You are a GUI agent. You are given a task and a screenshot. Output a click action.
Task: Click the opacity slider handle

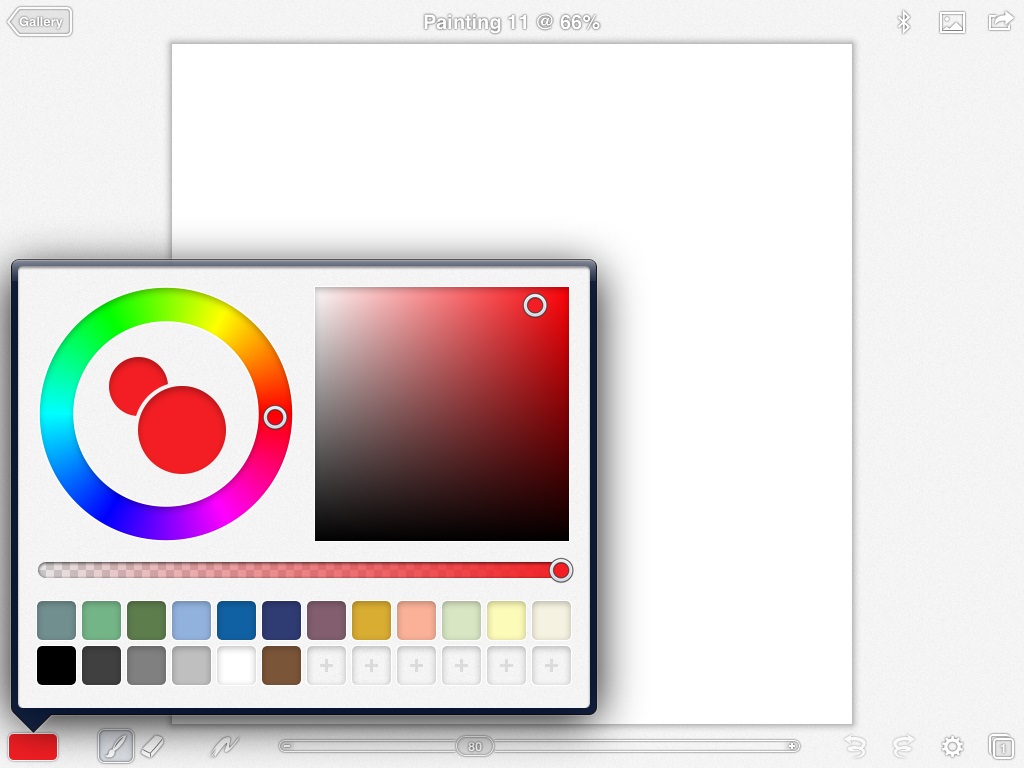click(560, 570)
